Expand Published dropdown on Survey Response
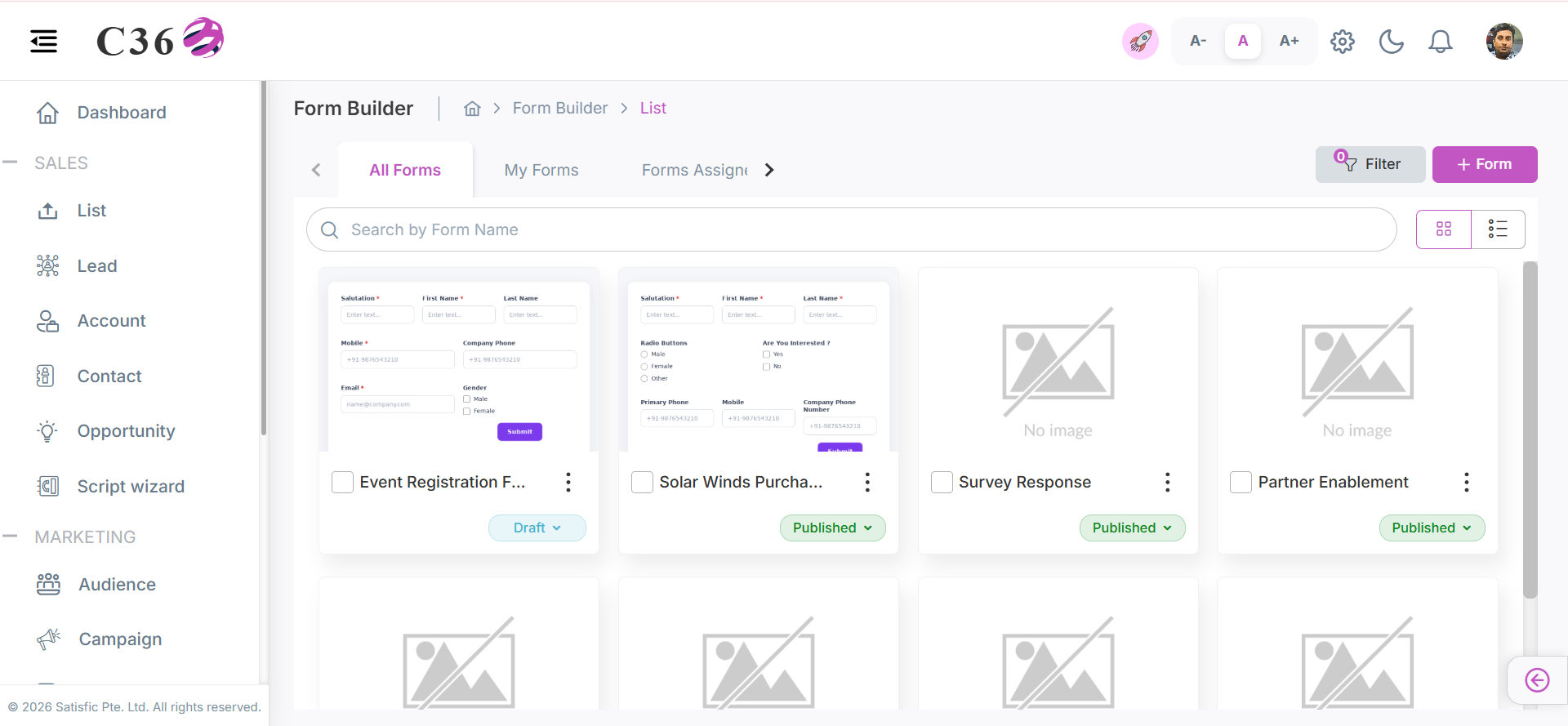This screenshot has width=1568, height=726. click(1132, 528)
